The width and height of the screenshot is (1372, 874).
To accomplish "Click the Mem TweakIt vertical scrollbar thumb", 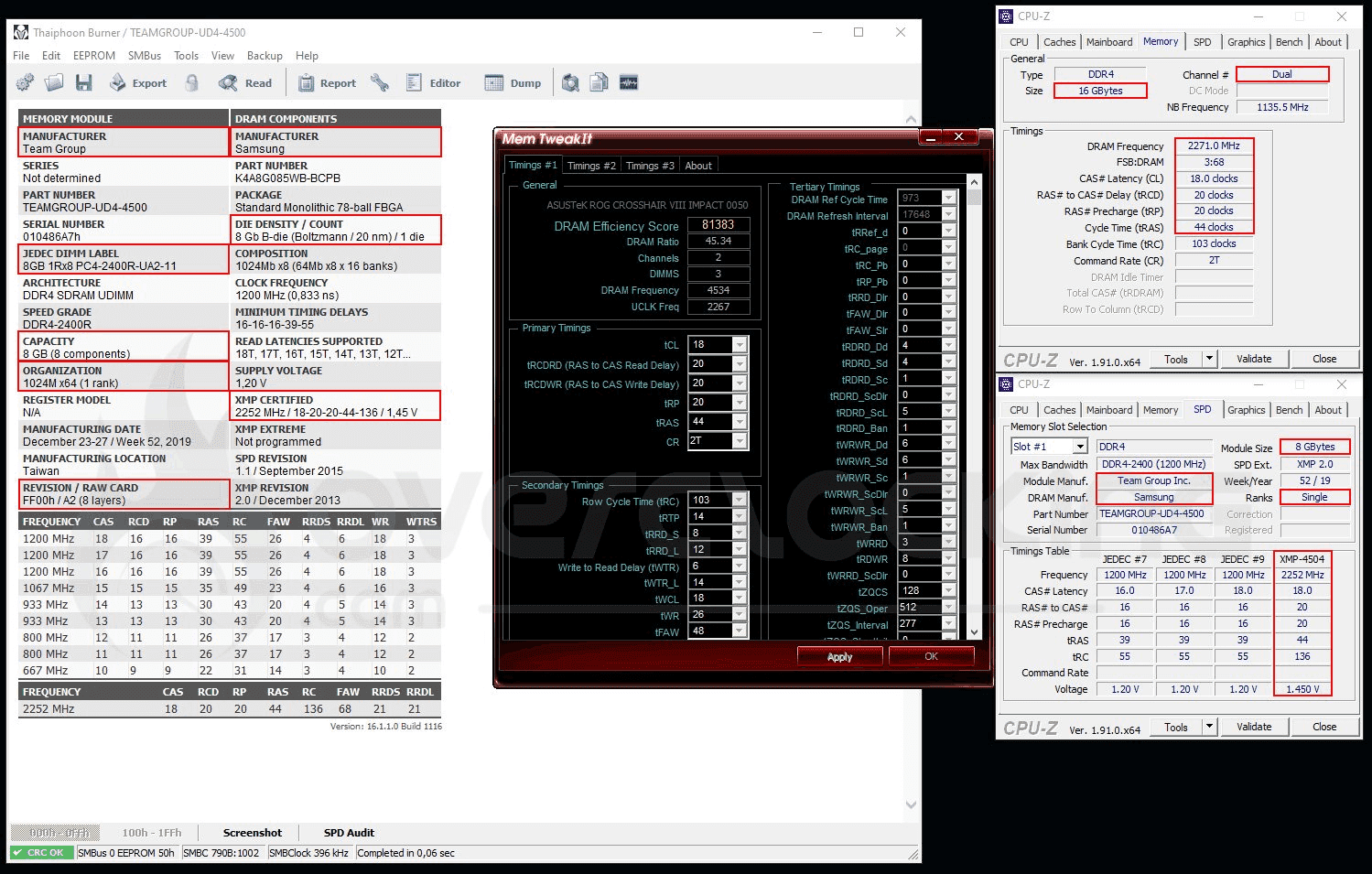I will (x=974, y=197).
